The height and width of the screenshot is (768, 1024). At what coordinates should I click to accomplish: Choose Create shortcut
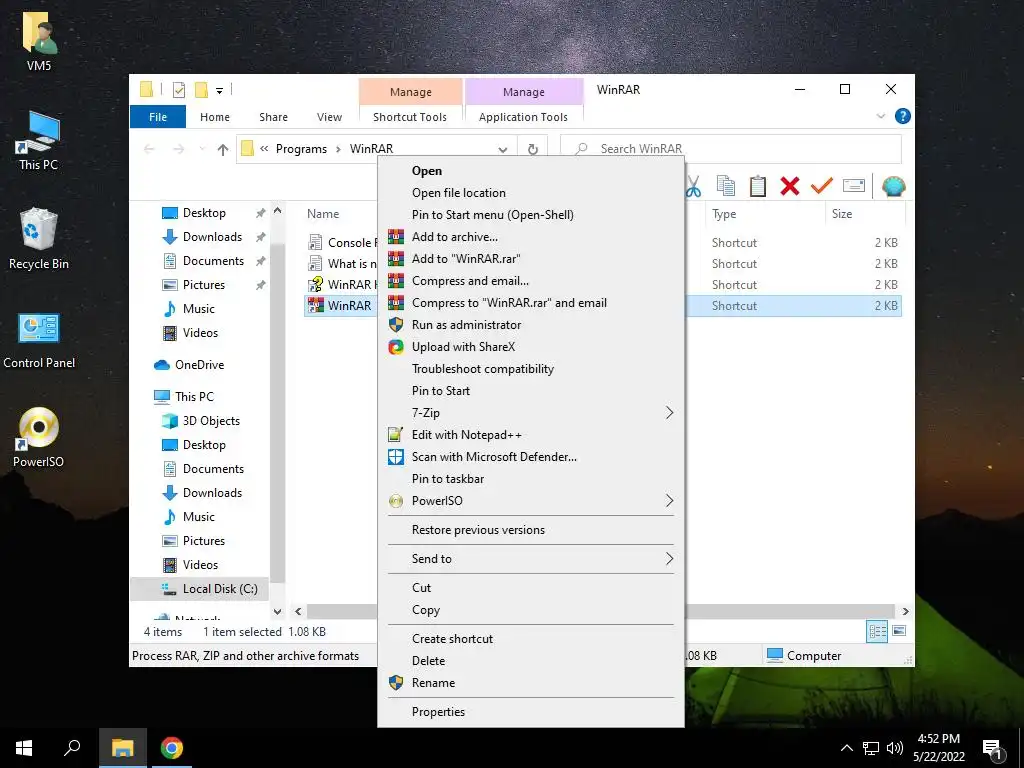tap(531, 639)
